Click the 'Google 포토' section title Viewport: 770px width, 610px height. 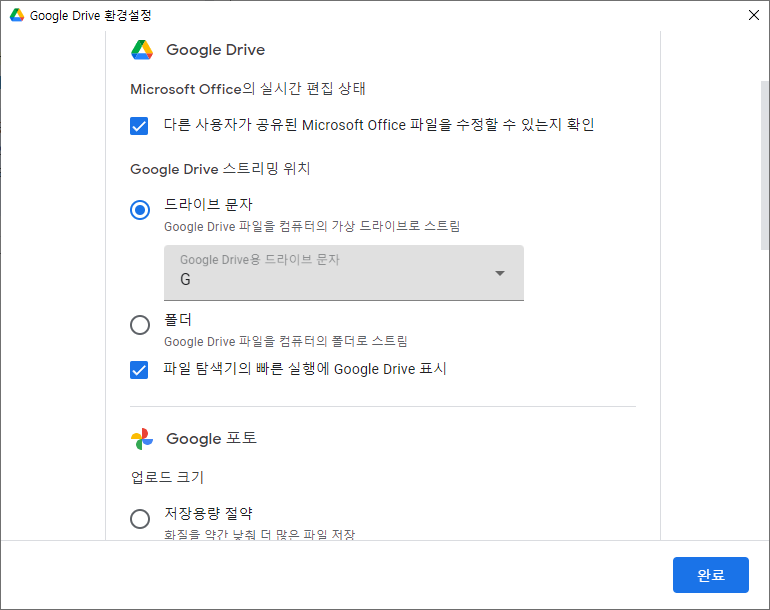click(x=211, y=438)
